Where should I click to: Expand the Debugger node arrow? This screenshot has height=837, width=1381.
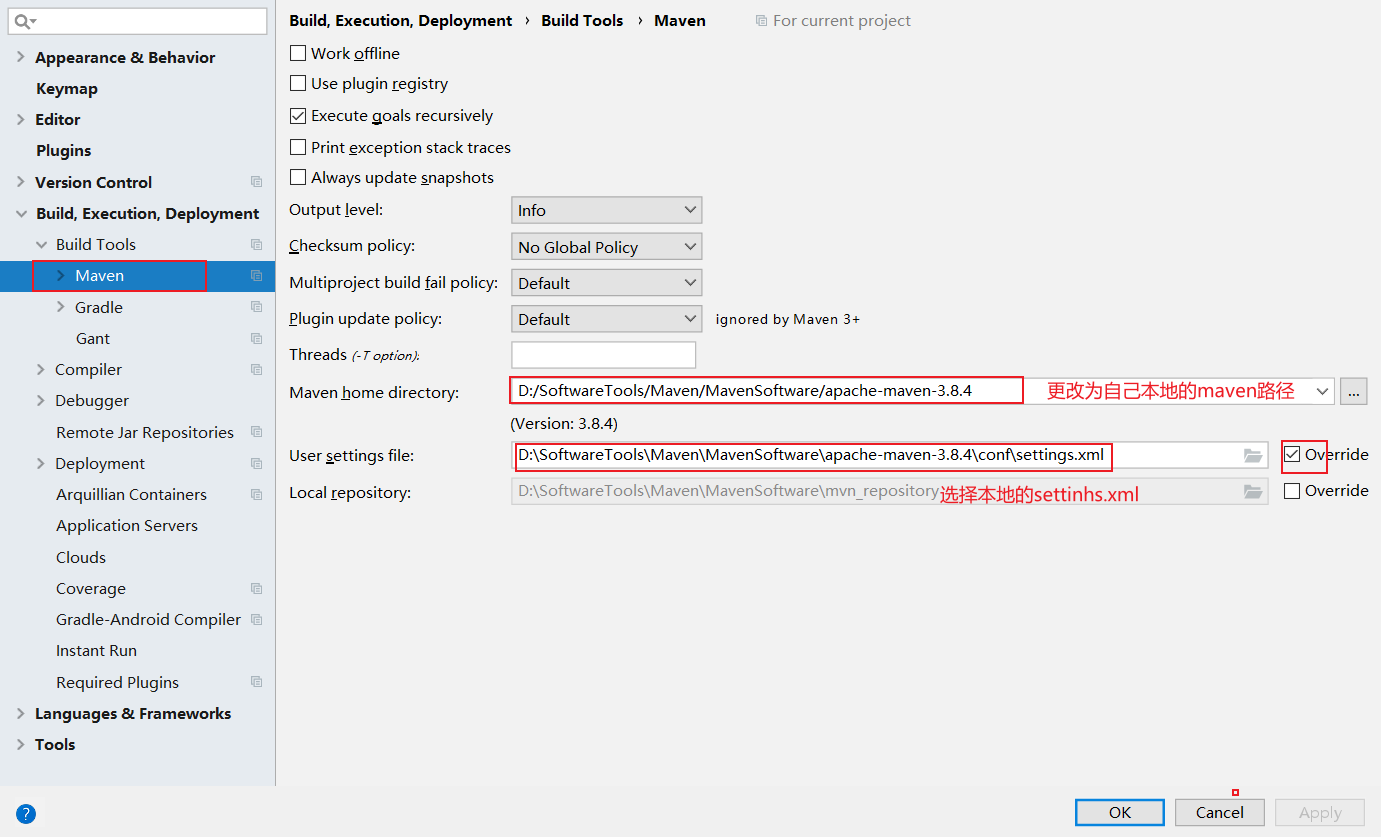(x=41, y=400)
